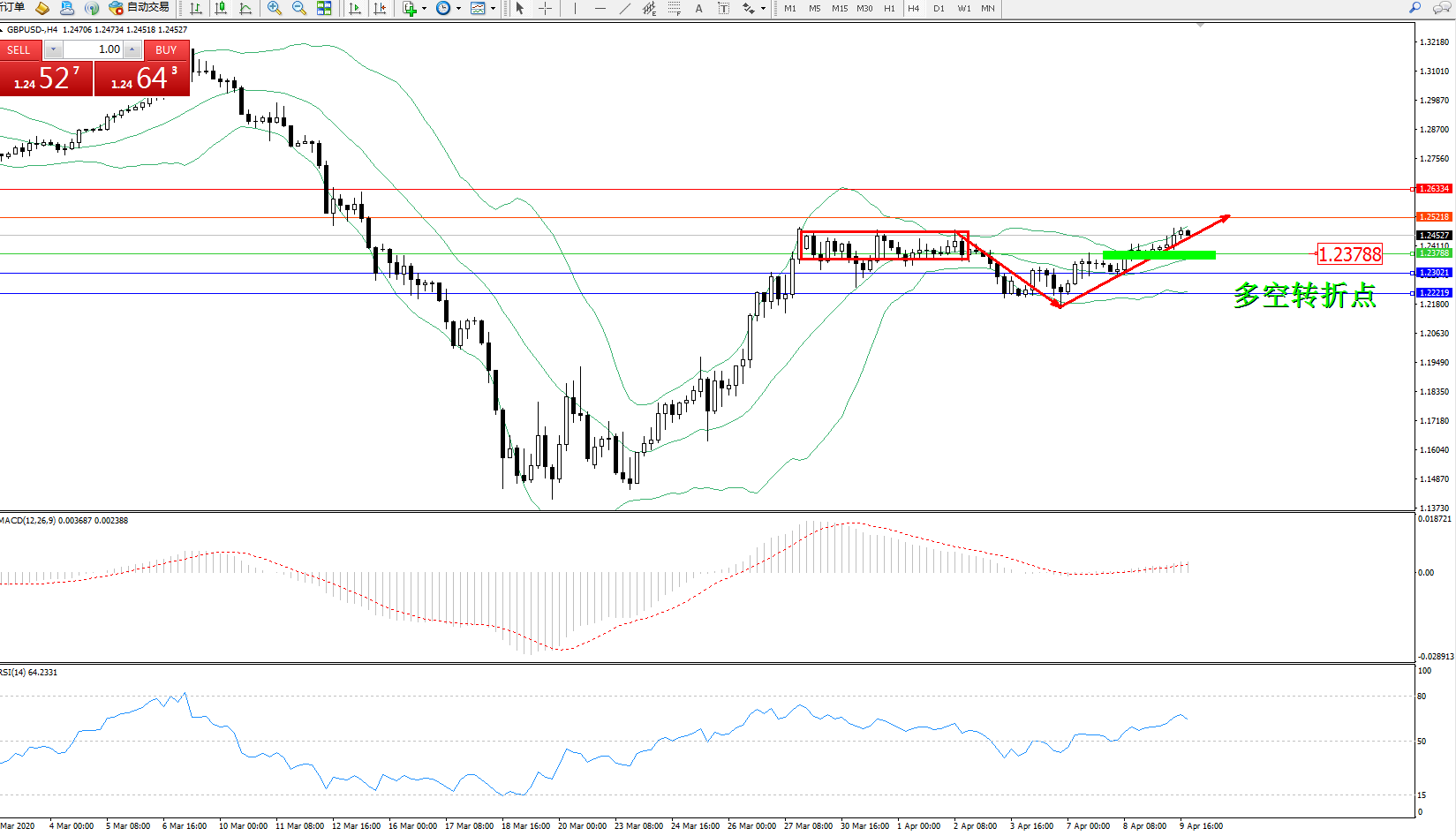Select the draw trendline tool
The image size is (1456, 836).
pyautogui.click(x=625, y=8)
